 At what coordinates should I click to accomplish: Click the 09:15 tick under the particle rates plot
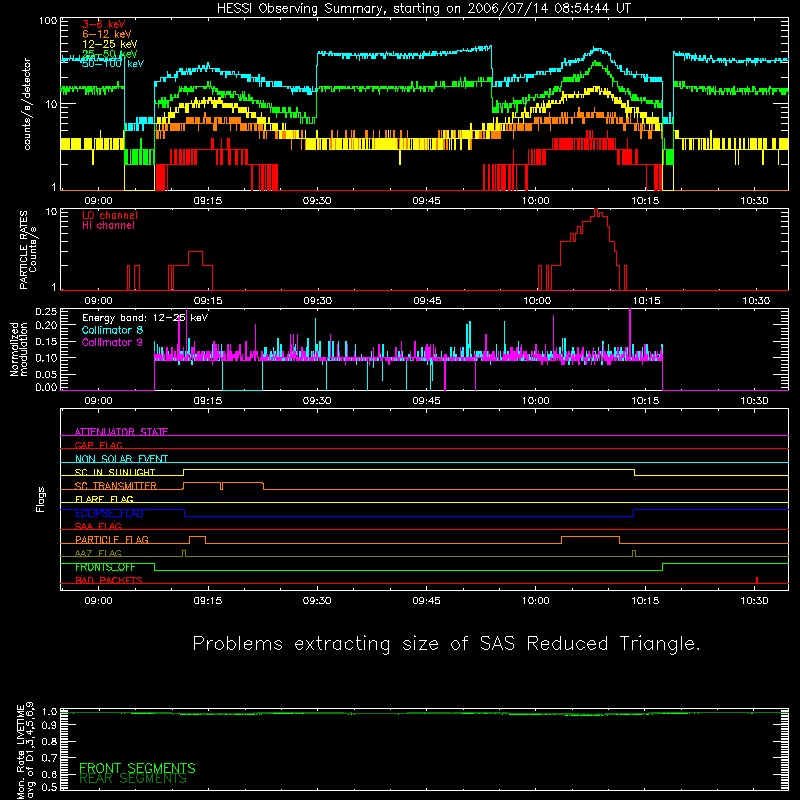point(208,301)
